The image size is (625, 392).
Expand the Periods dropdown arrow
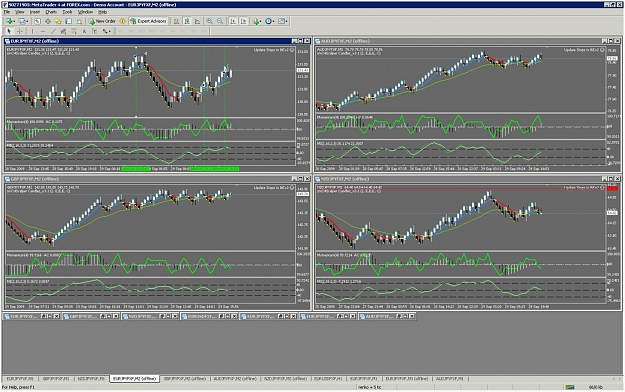(x=273, y=21)
